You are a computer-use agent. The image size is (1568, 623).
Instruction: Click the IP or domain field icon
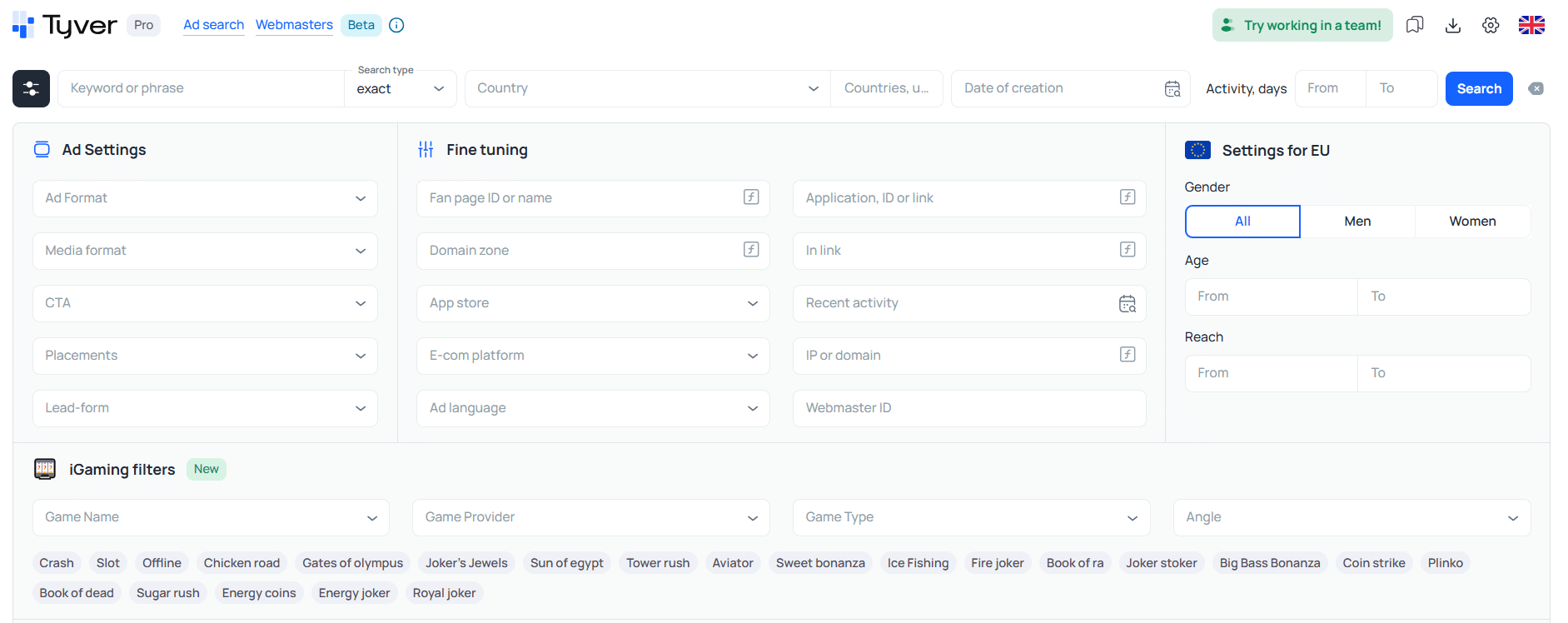1127,355
